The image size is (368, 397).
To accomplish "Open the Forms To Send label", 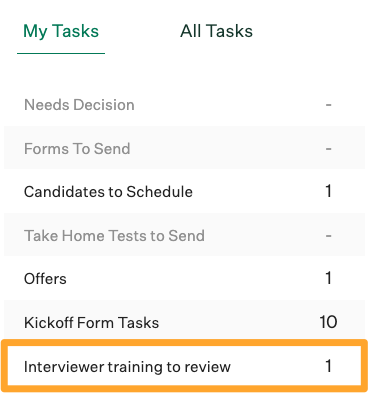I will pyautogui.click(x=77, y=148).
